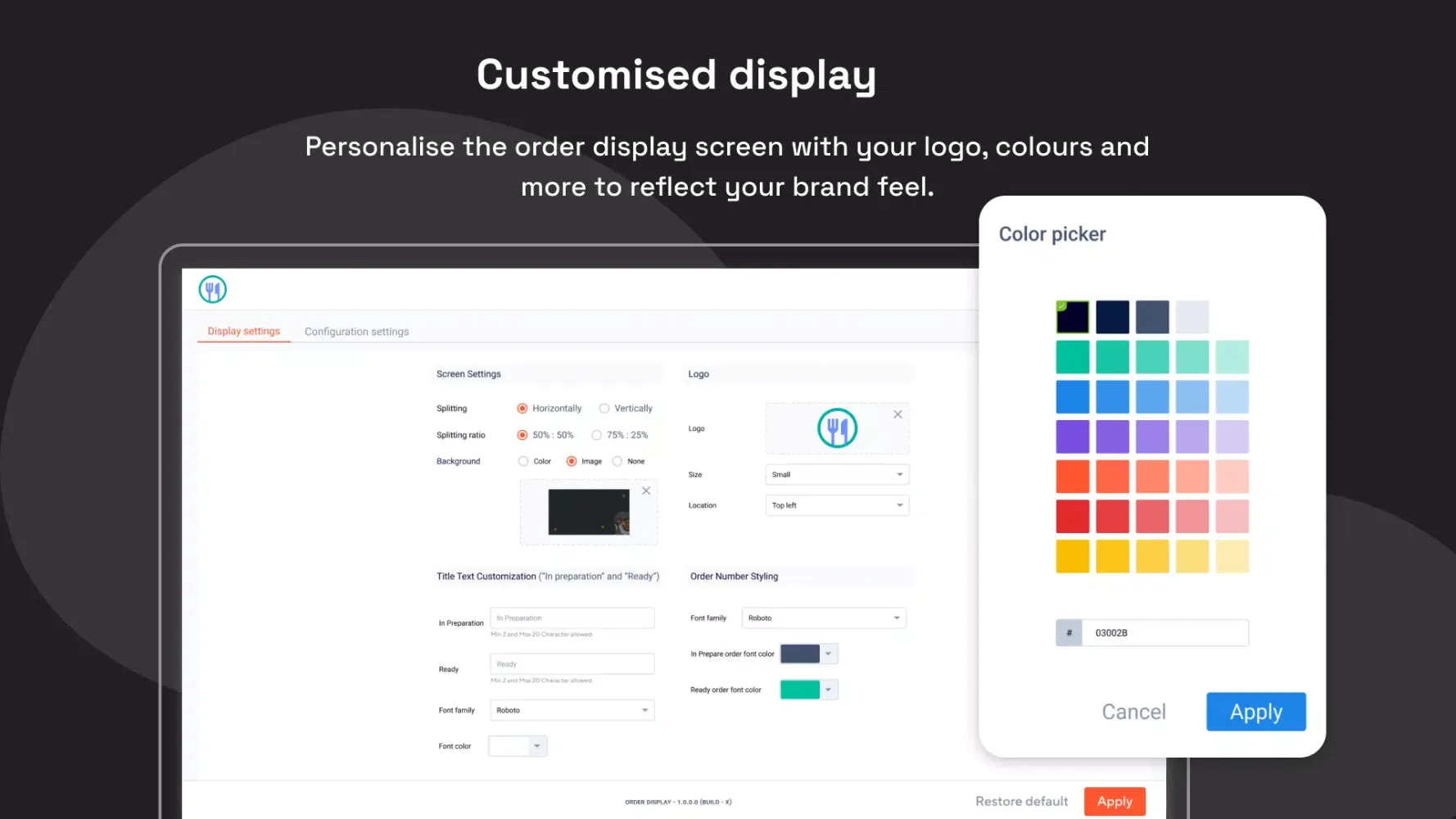Pick the lightest pink swatch
The image size is (1456, 819).
click(x=1232, y=517)
